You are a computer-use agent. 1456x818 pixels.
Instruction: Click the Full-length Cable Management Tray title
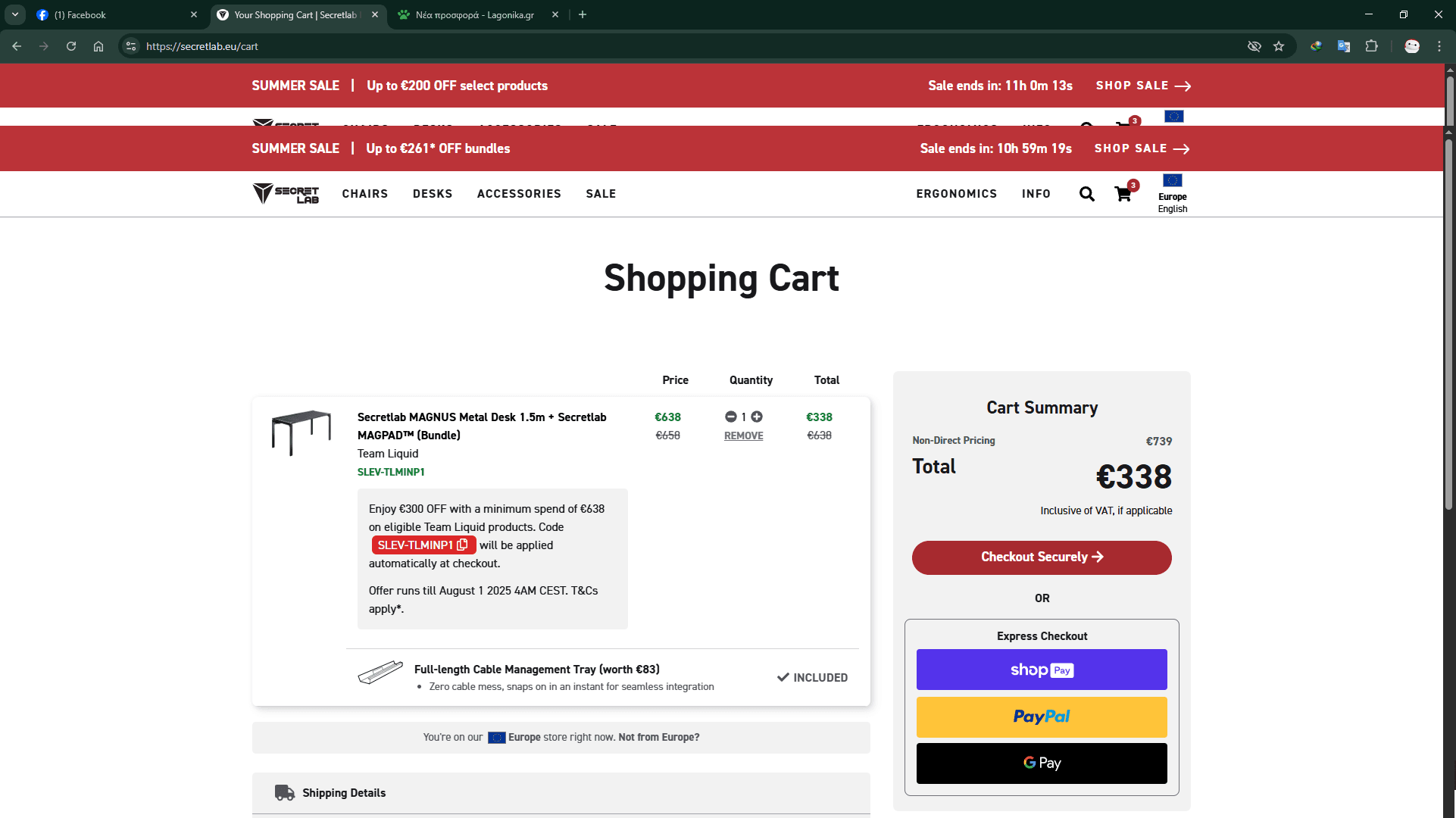click(537, 670)
